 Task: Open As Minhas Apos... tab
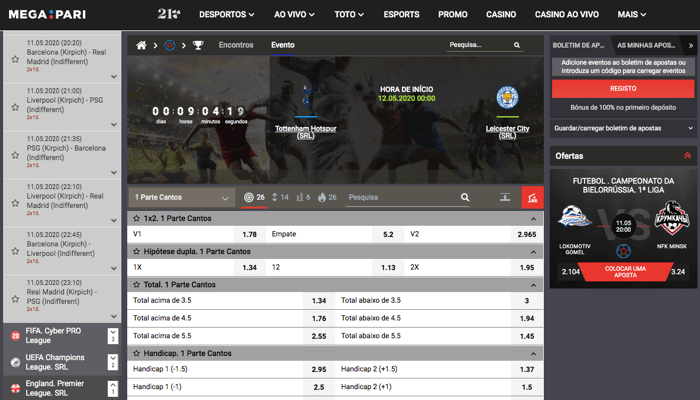click(646, 46)
